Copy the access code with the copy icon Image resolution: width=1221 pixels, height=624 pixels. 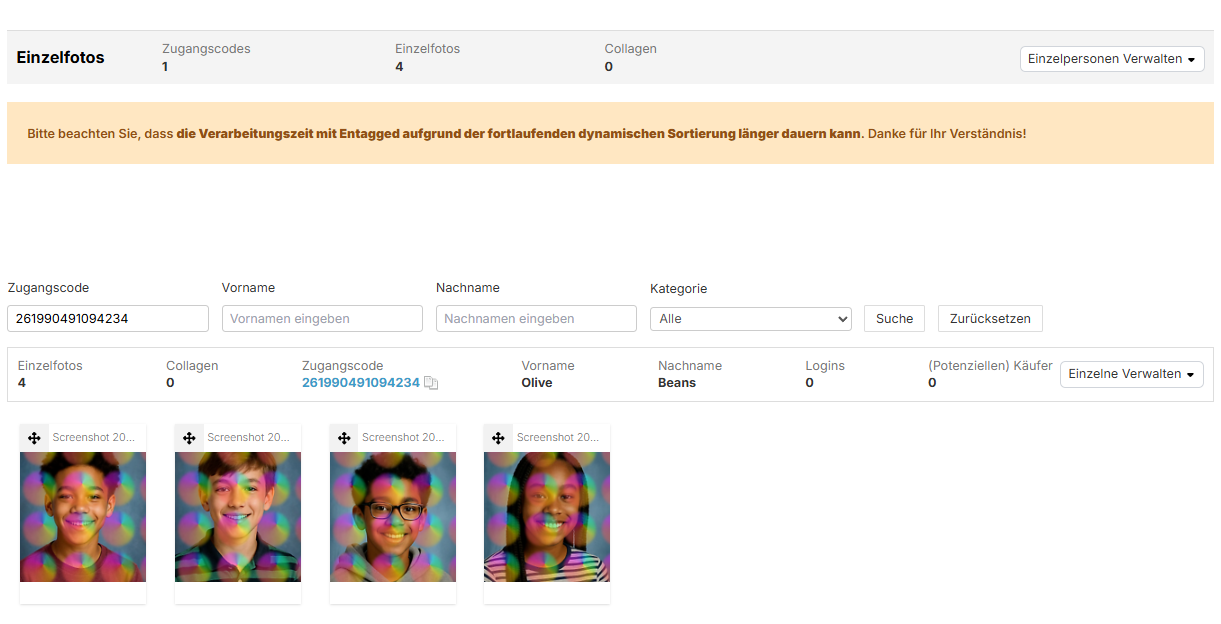click(431, 383)
